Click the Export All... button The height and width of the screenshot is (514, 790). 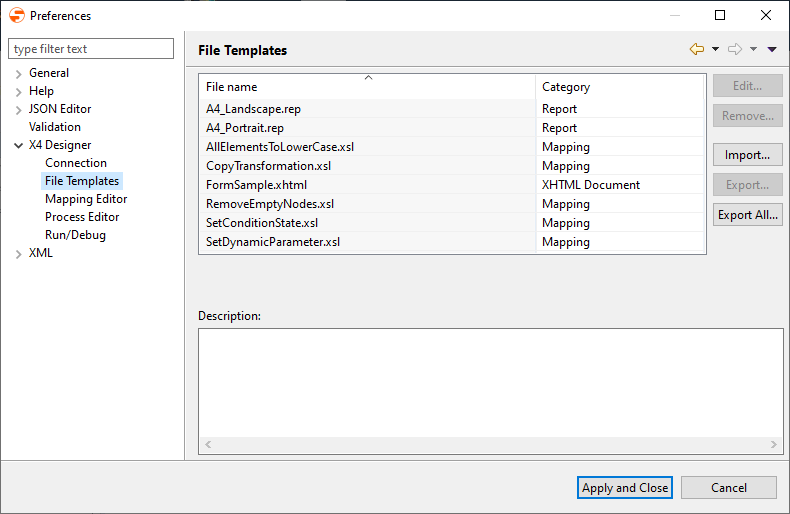[747, 215]
